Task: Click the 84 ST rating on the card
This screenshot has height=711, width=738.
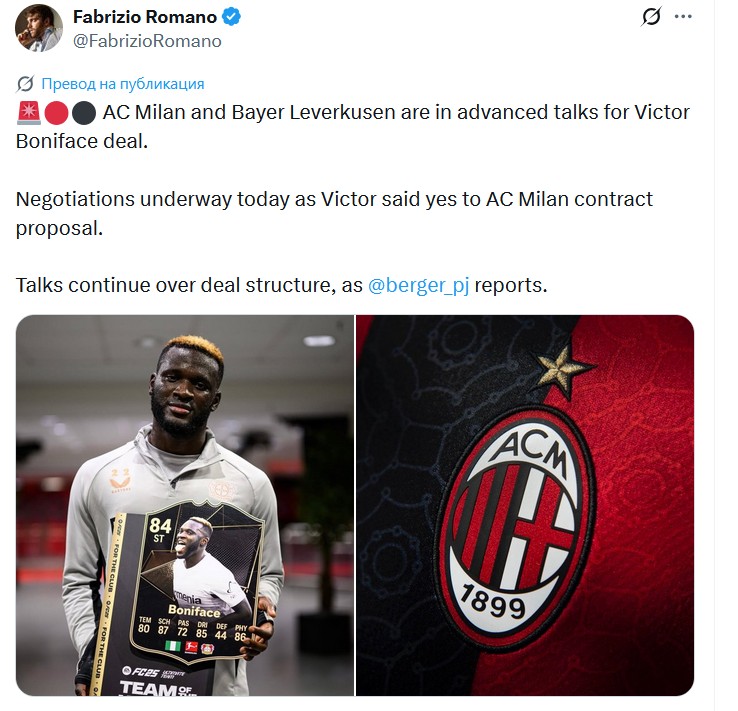Action: click(x=160, y=530)
